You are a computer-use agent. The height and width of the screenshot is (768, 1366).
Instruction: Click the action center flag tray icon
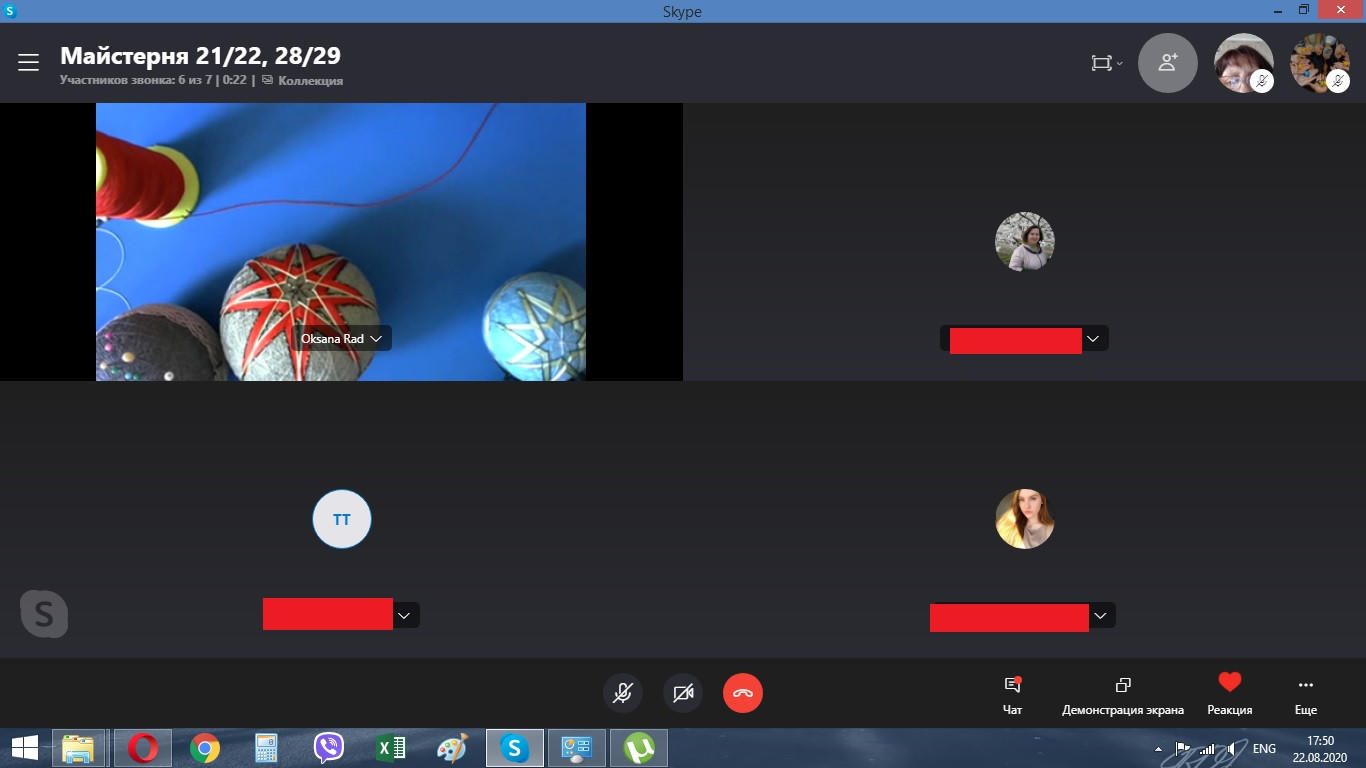point(1181,748)
